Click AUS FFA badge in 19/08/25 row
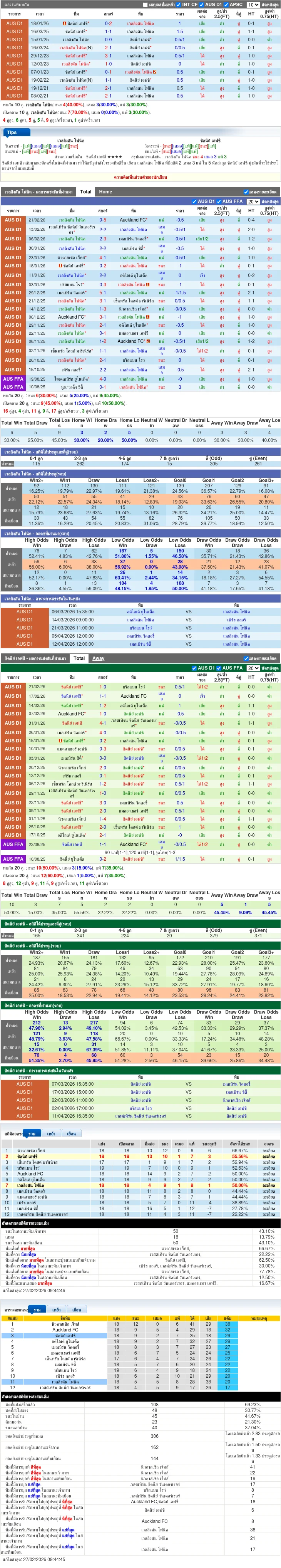 pyautogui.click(x=13, y=379)
